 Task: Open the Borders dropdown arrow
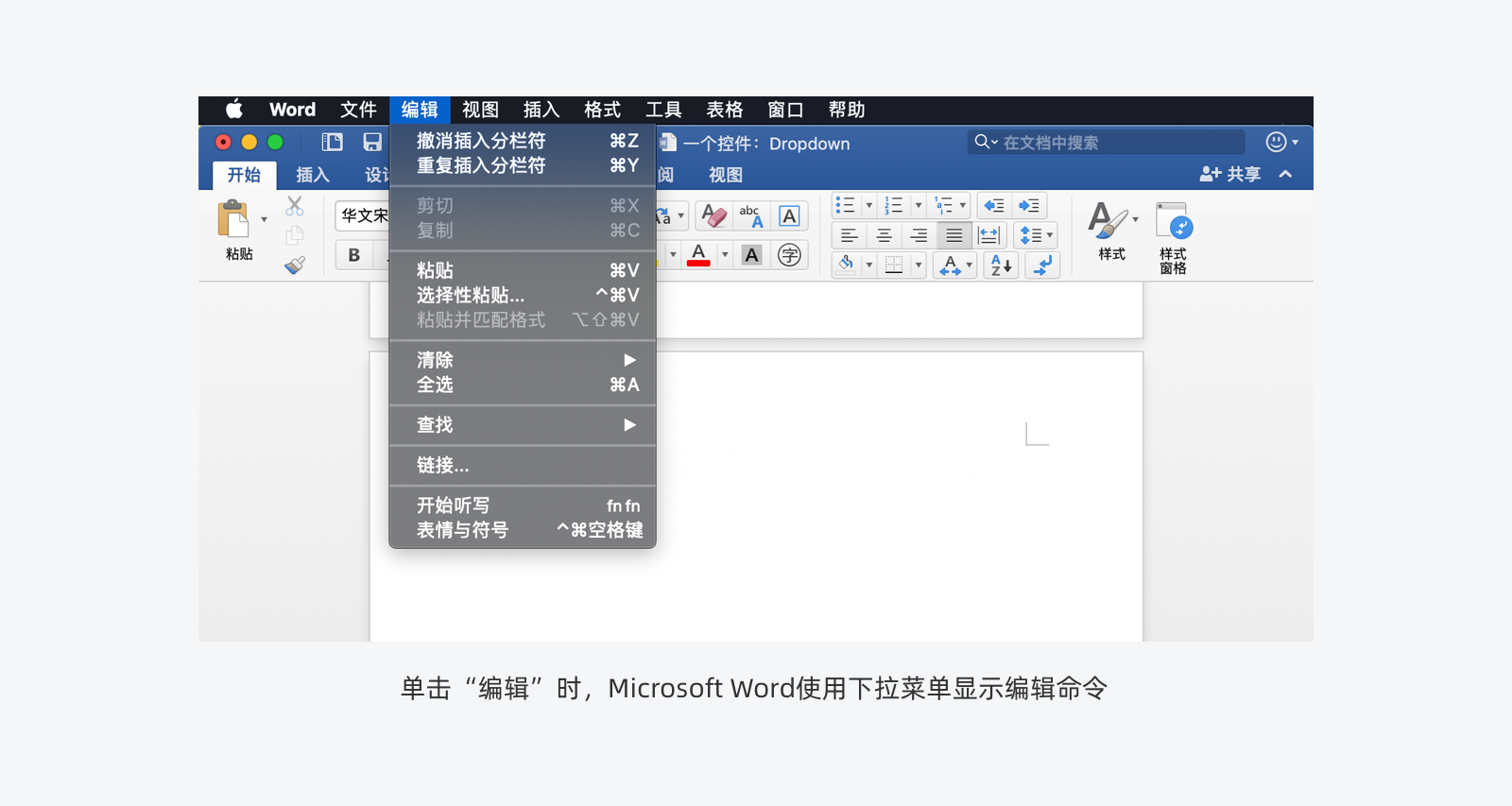tap(918, 265)
